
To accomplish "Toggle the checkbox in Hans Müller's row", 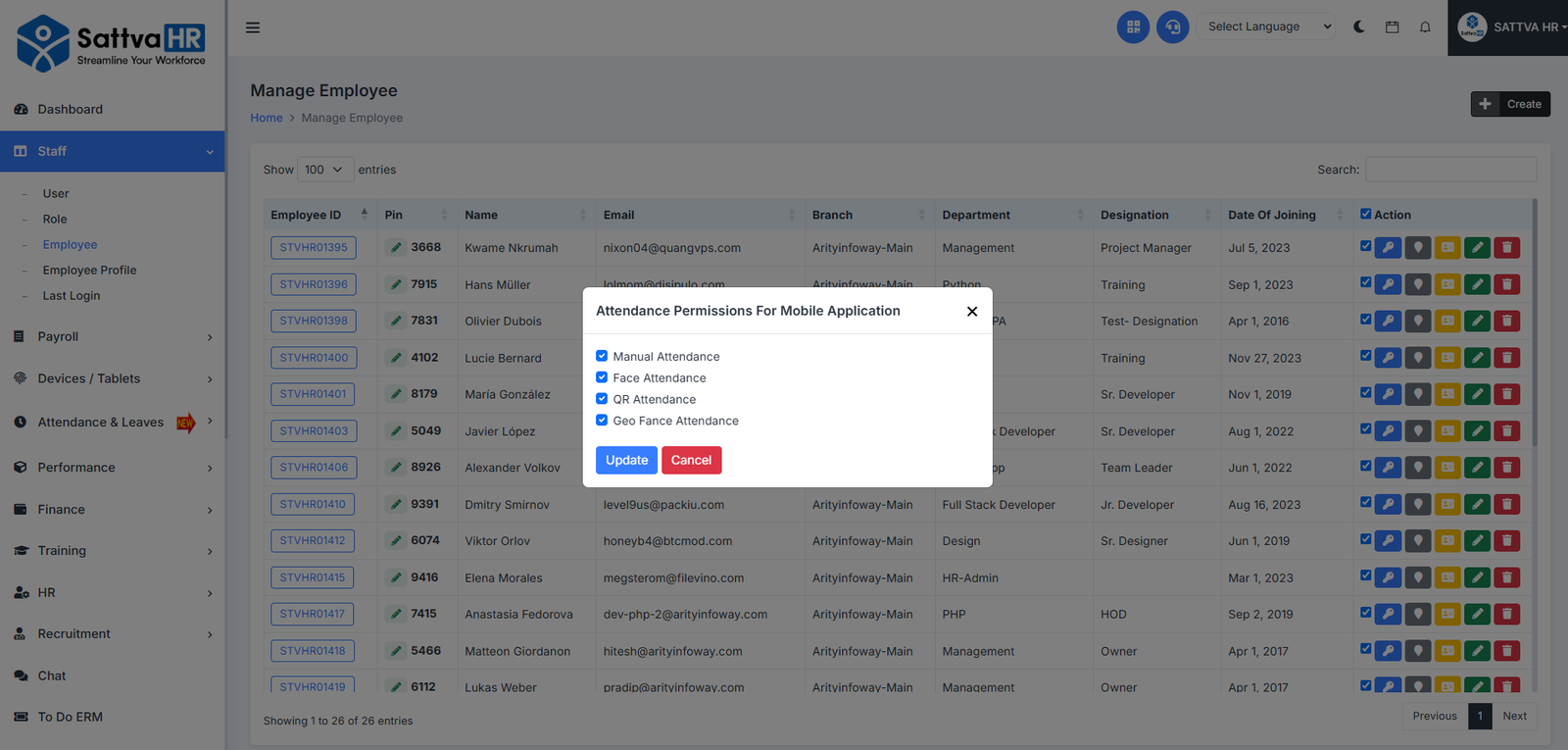I will coord(1366,282).
